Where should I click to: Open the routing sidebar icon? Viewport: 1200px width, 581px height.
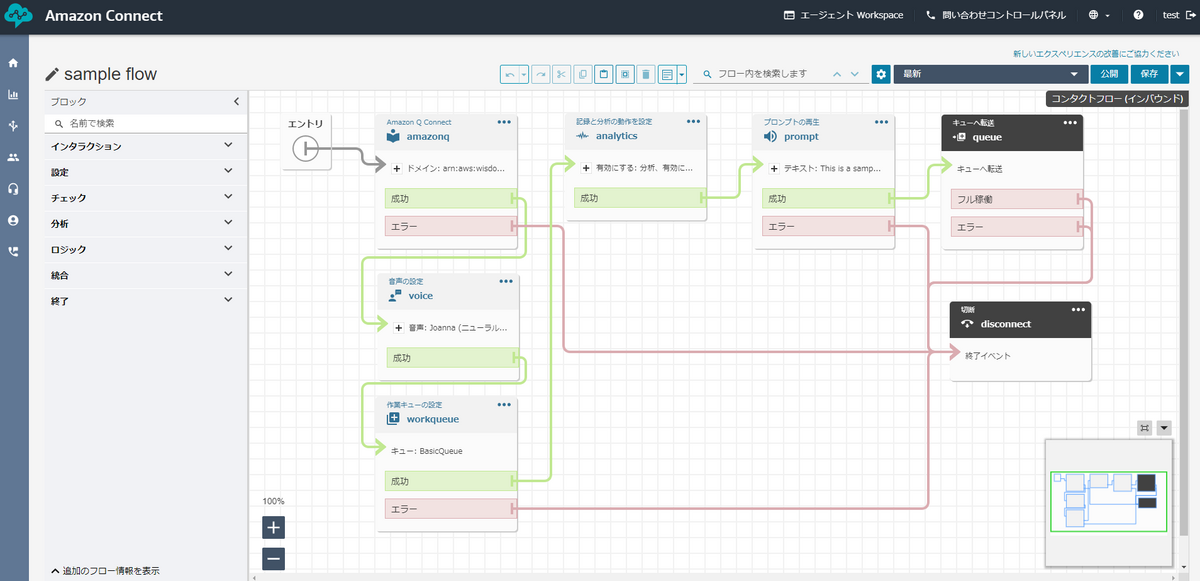click(13, 126)
